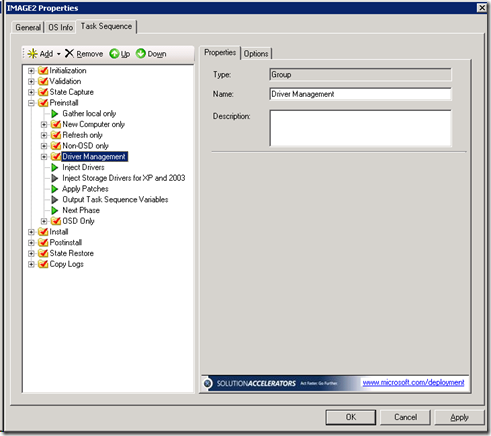Select the Task Sequence tab
The image size is (491, 436).
pyautogui.click(x=106, y=26)
